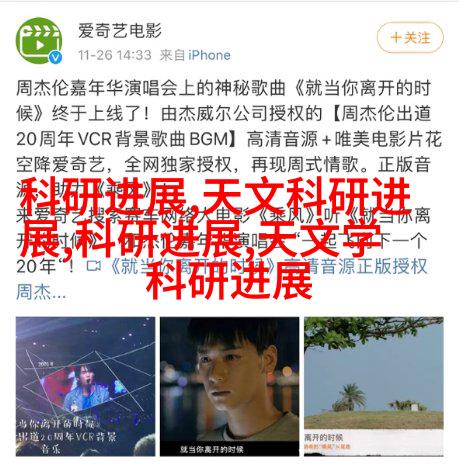
Task: Open the 爱奇艺电影 green clapperboard avatar
Action: 39,40
